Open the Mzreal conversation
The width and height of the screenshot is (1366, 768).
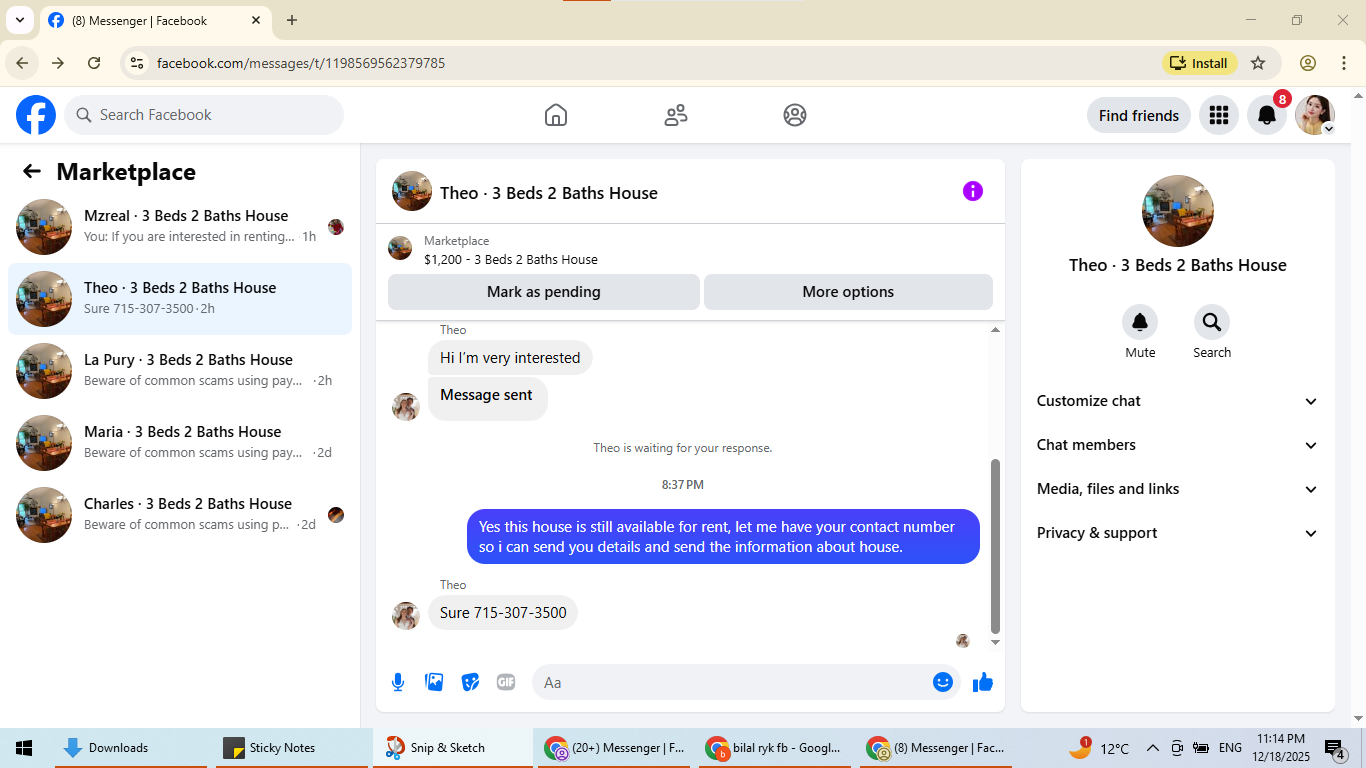[180, 227]
